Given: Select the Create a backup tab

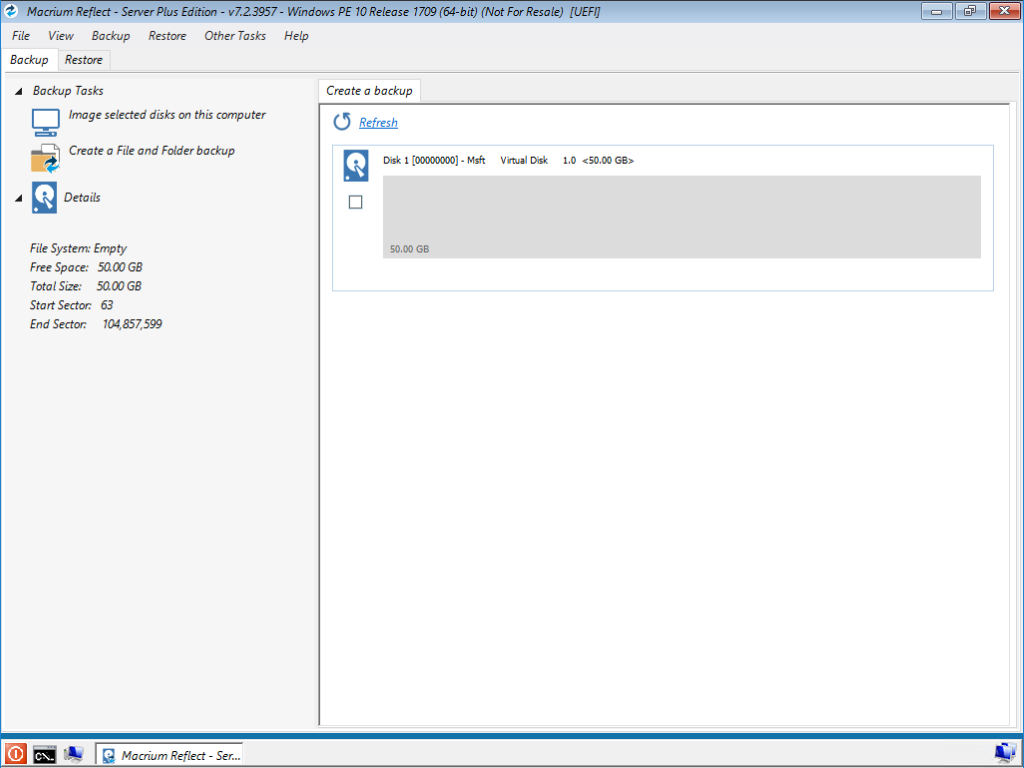Looking at the screenshot, I should [x=369, y=91].
